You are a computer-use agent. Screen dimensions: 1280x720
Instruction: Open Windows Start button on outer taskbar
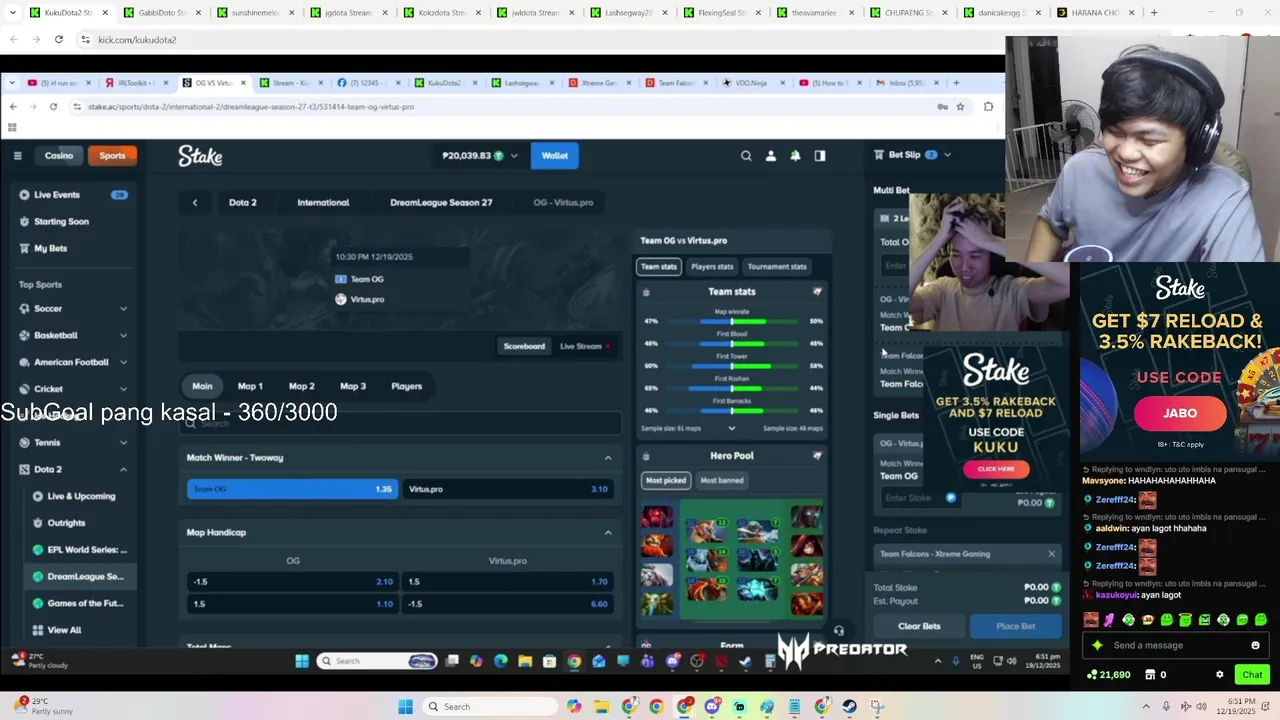click(405, 707)
